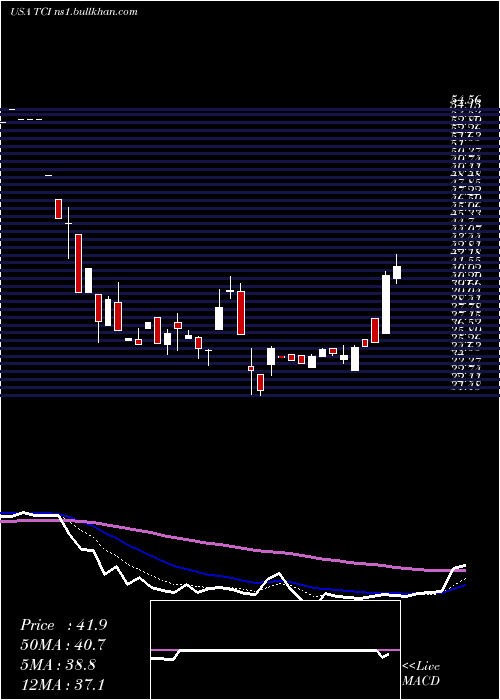
Task: Click the 54.56 top price axis label
Action: pyautogui.click(x=465, y=100)
